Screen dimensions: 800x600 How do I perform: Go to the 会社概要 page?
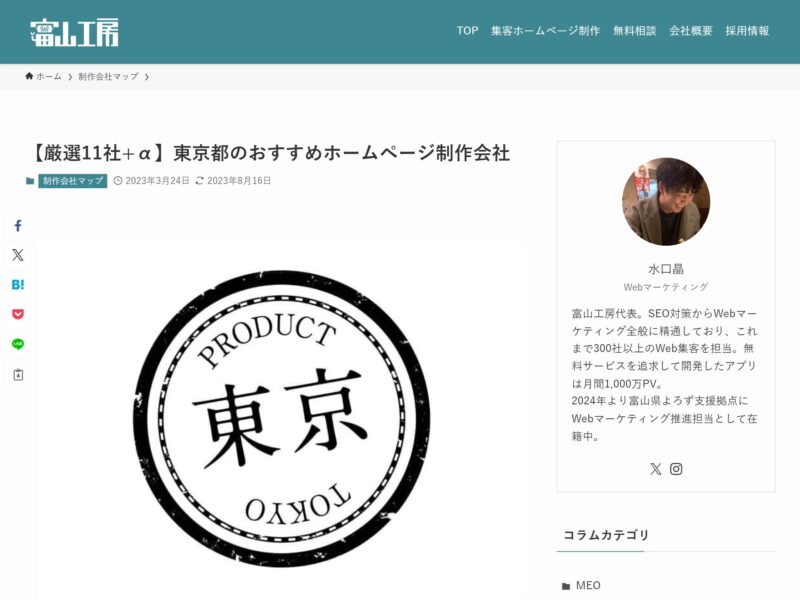[691, 31]
